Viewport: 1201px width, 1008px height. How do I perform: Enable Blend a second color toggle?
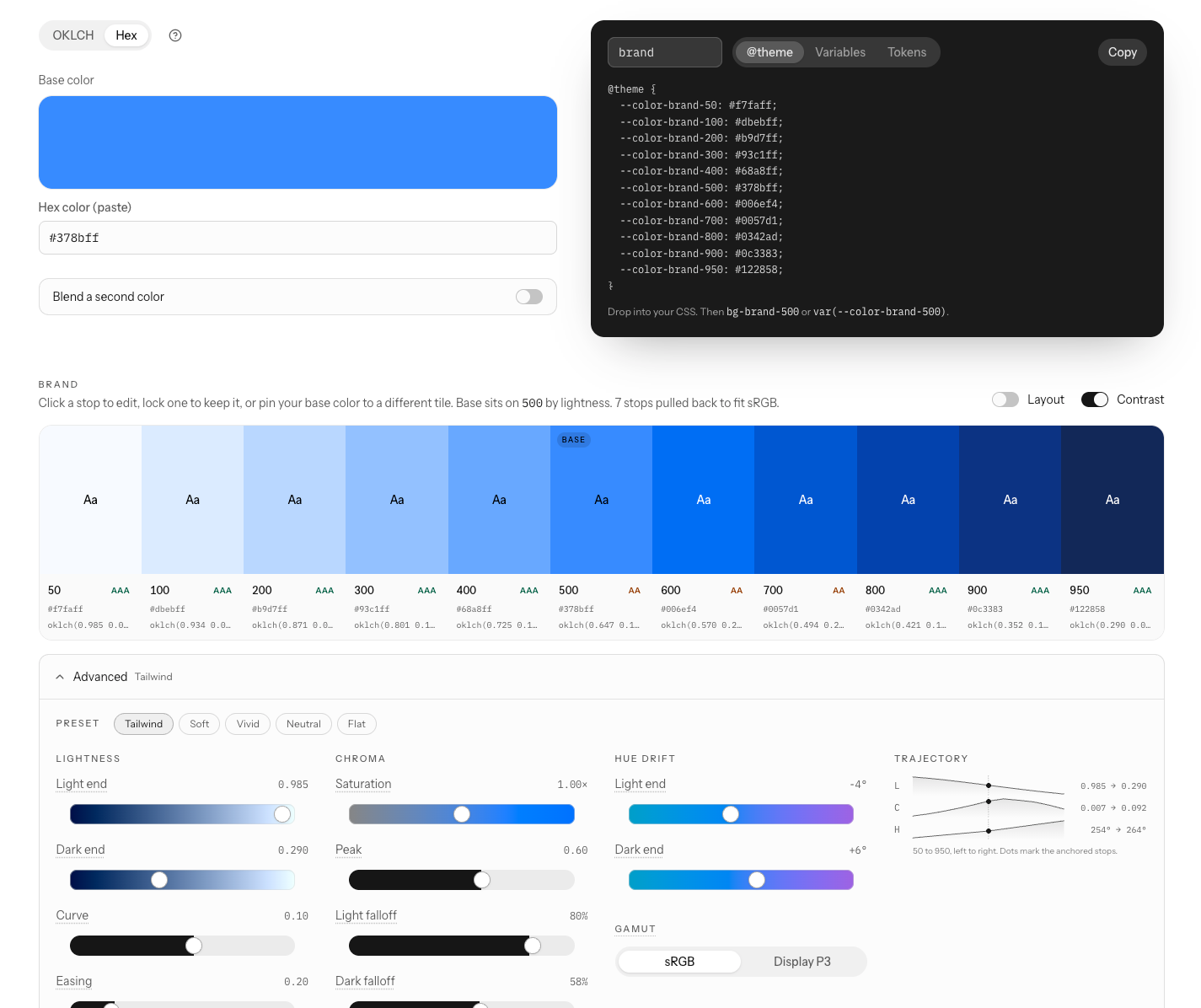(529, 297)
